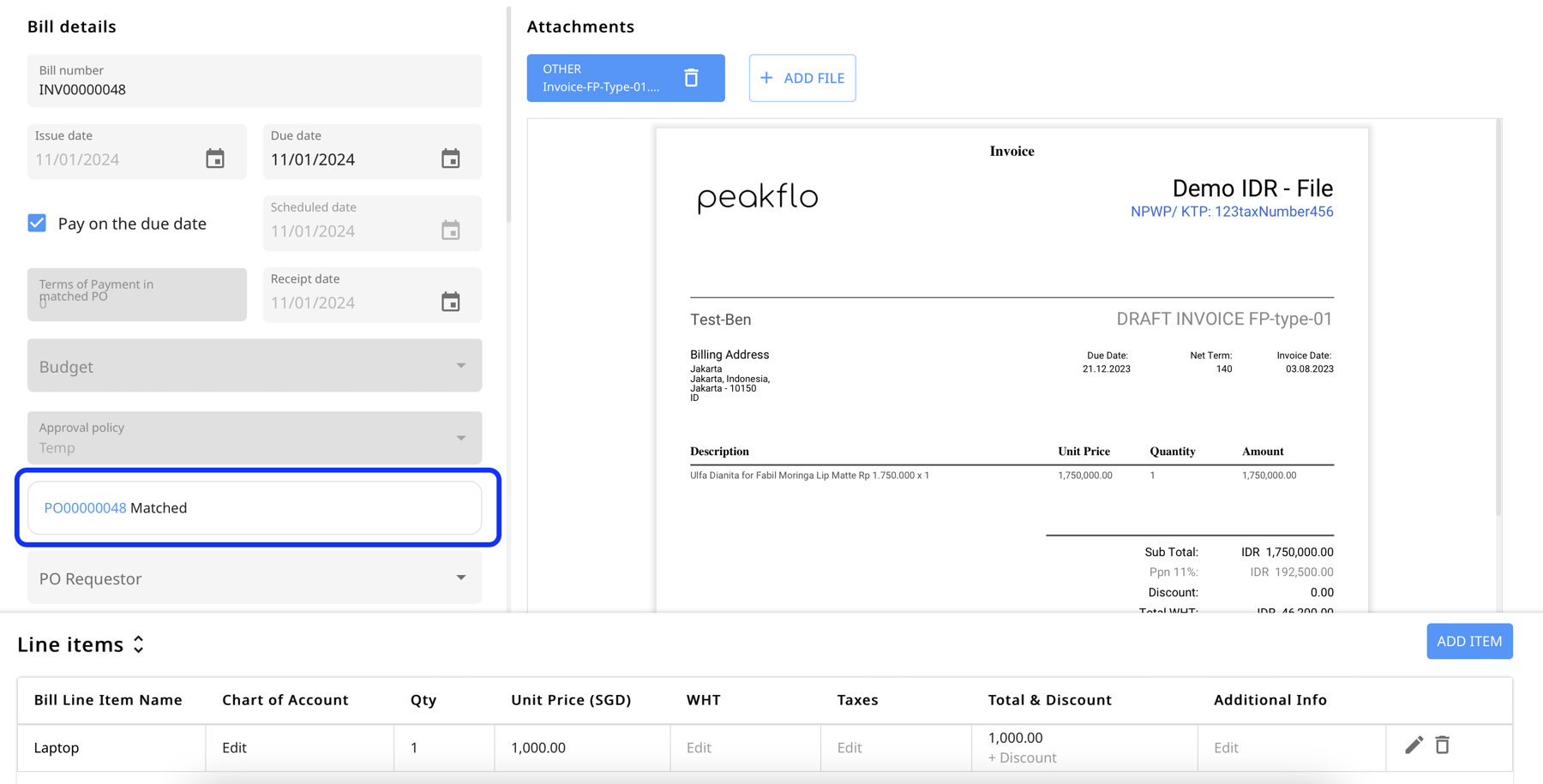Click the ADD ITEM button
Screen dimensions: 1543x784
tap(1469, 641)
